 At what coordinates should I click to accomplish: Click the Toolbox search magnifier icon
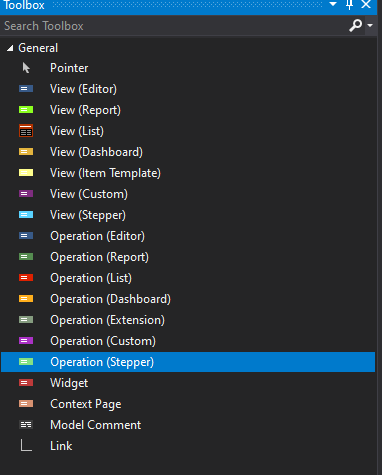point(355,25)
